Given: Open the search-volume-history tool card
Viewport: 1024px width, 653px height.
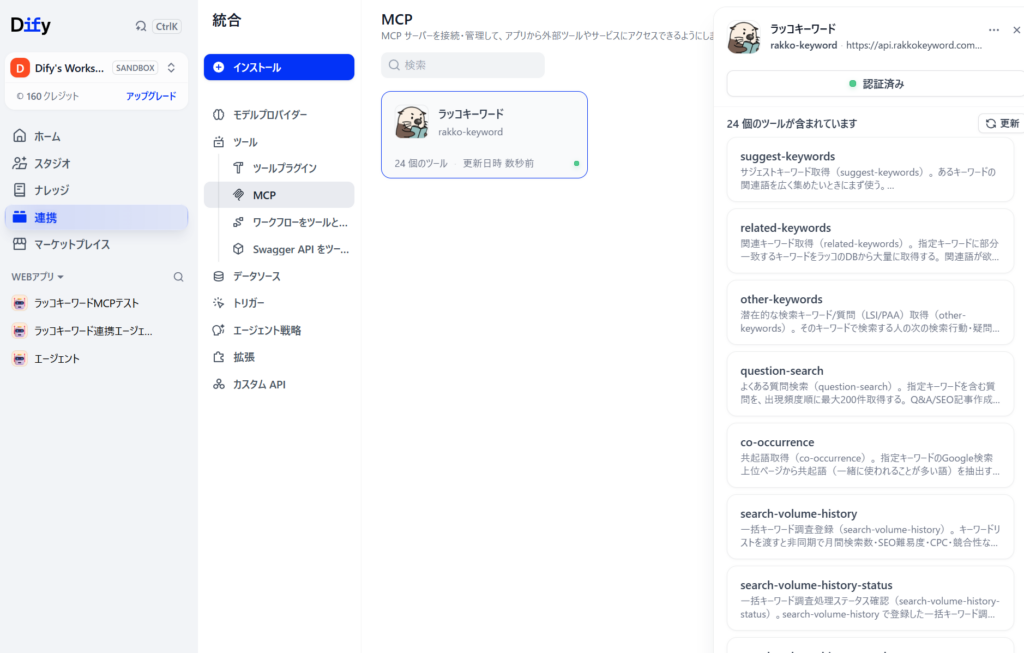Looking at the screenshot, I should 870,528.
